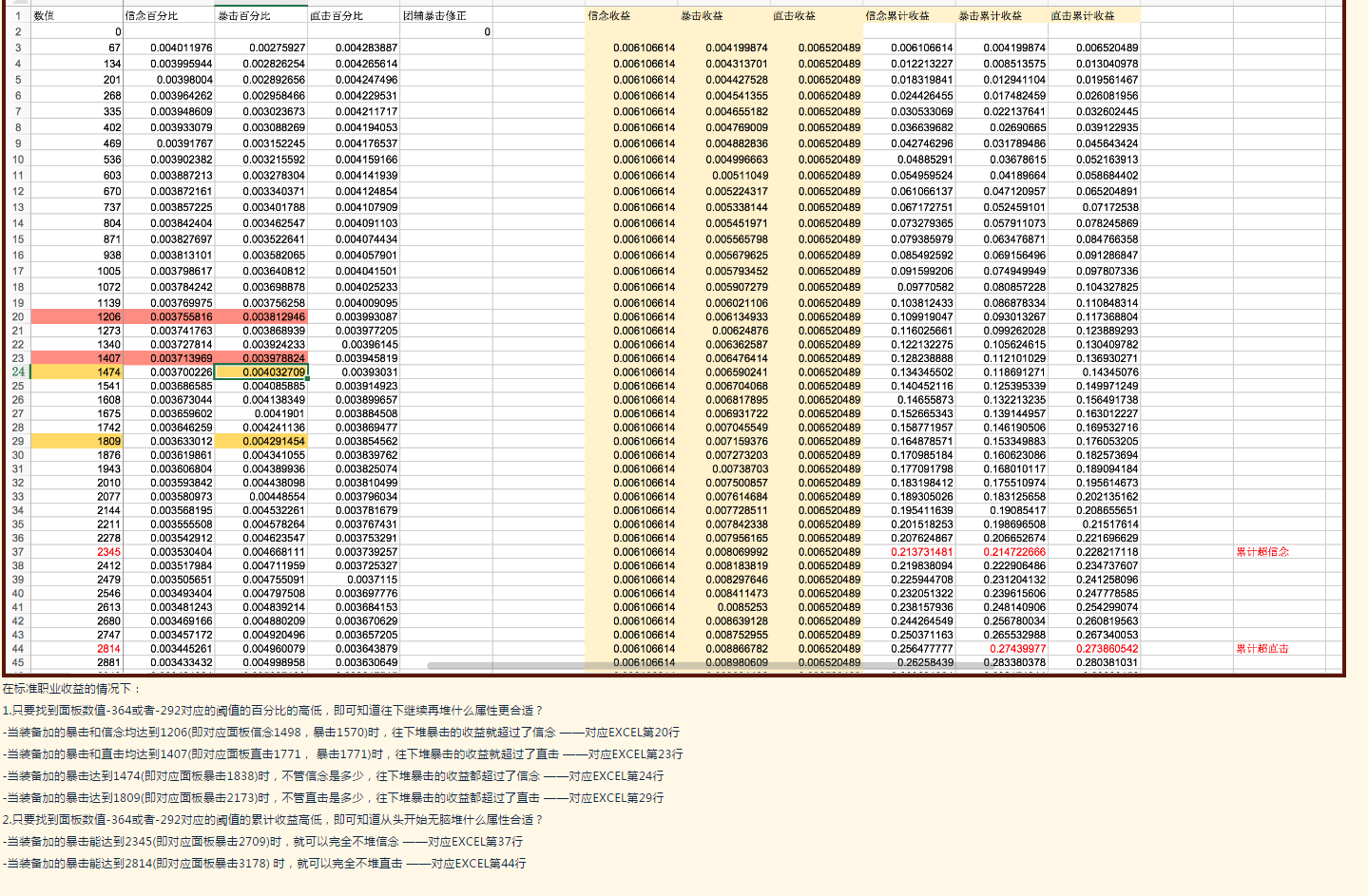Click the red cell 0.003812946
Viewport: 1368px width, 896px height.
pyautogui.click(x=261, y=316)
